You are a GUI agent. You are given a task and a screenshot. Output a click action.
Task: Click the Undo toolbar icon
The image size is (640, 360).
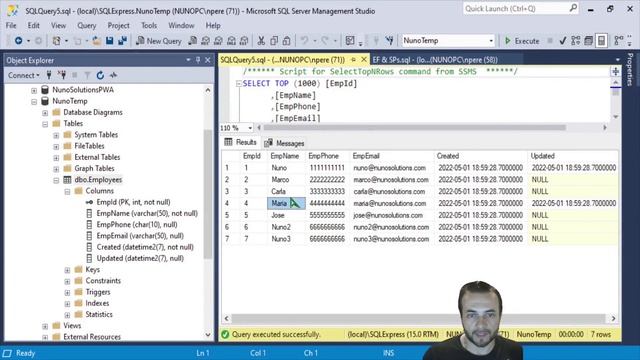304,40
